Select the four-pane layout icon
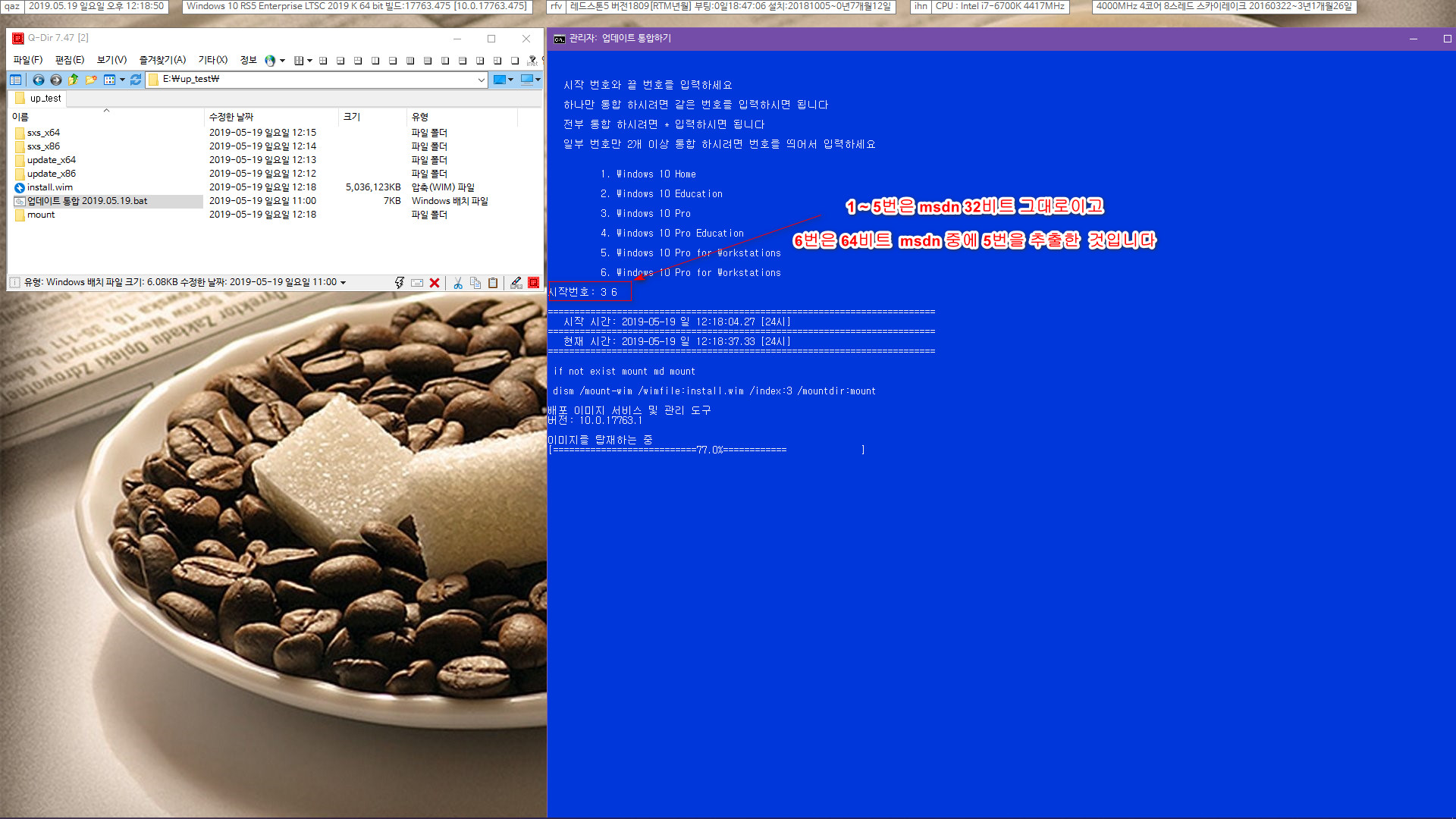Screen dimensions: 1456x819 [323, 61]
